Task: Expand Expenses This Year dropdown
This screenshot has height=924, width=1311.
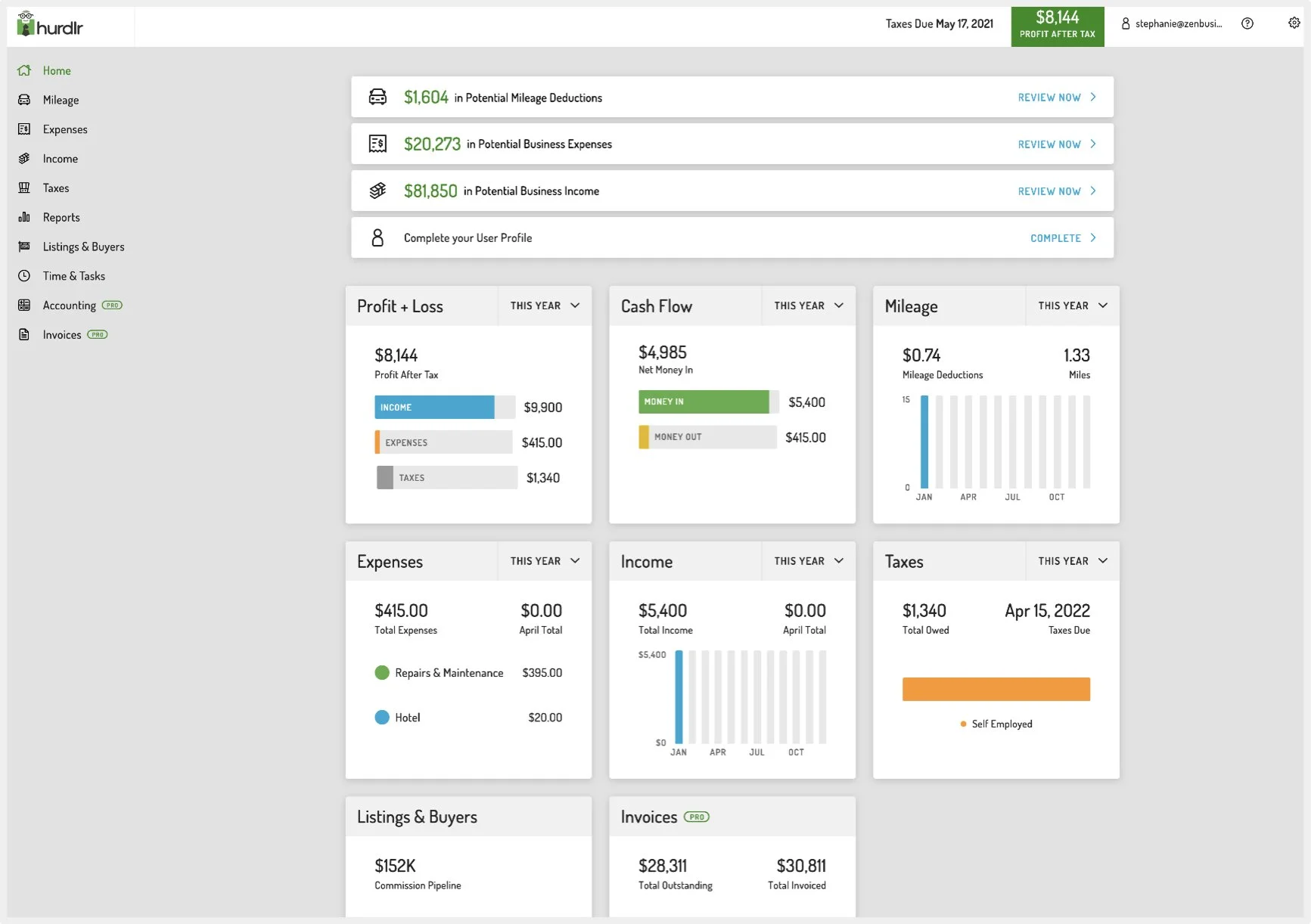Action: pyautogui.click(x=545, y=561)
